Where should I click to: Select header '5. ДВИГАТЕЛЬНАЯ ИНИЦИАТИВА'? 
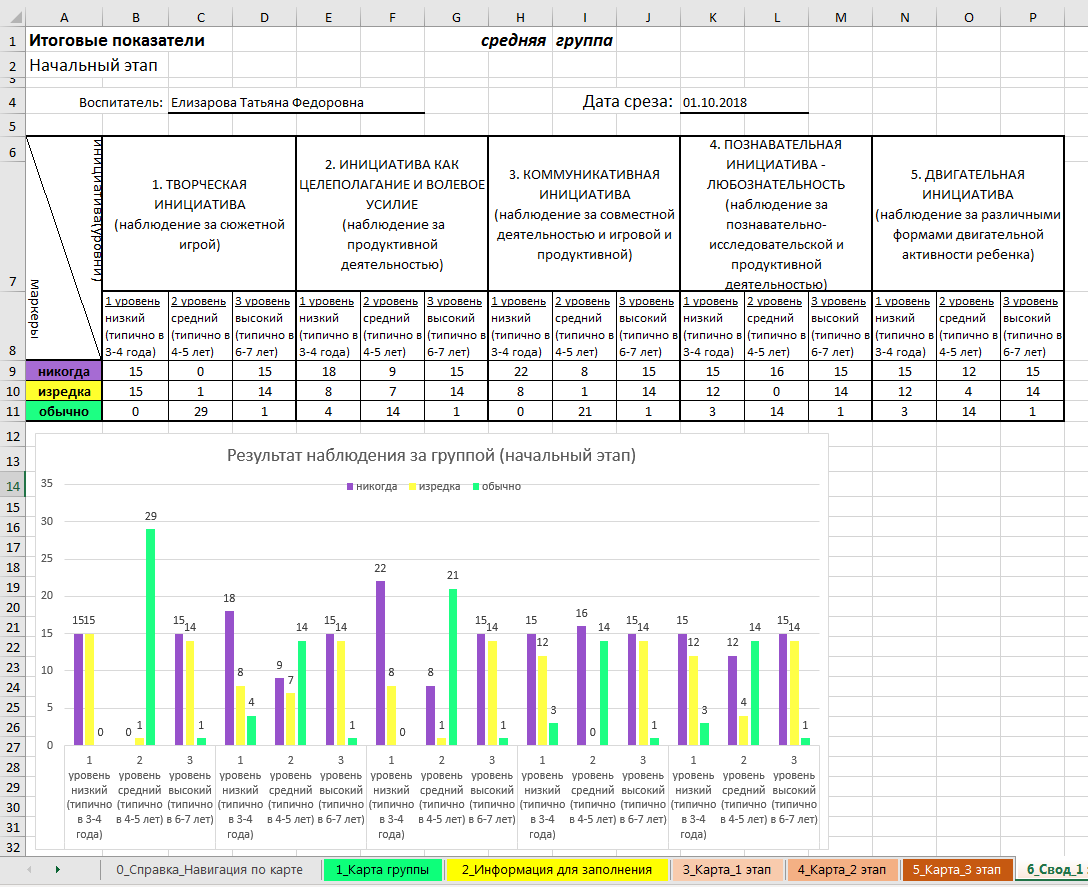[x=968, y=214]
